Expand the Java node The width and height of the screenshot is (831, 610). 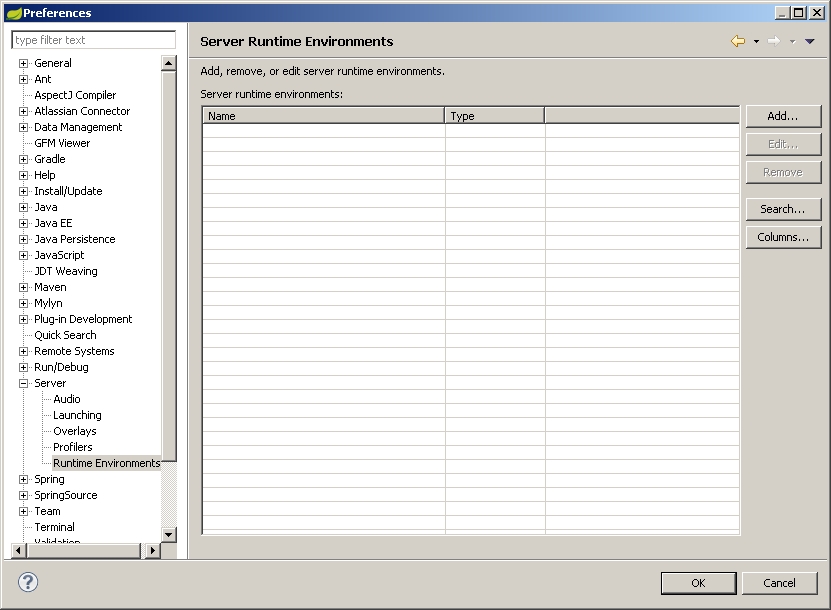click(x=23, y=207)
